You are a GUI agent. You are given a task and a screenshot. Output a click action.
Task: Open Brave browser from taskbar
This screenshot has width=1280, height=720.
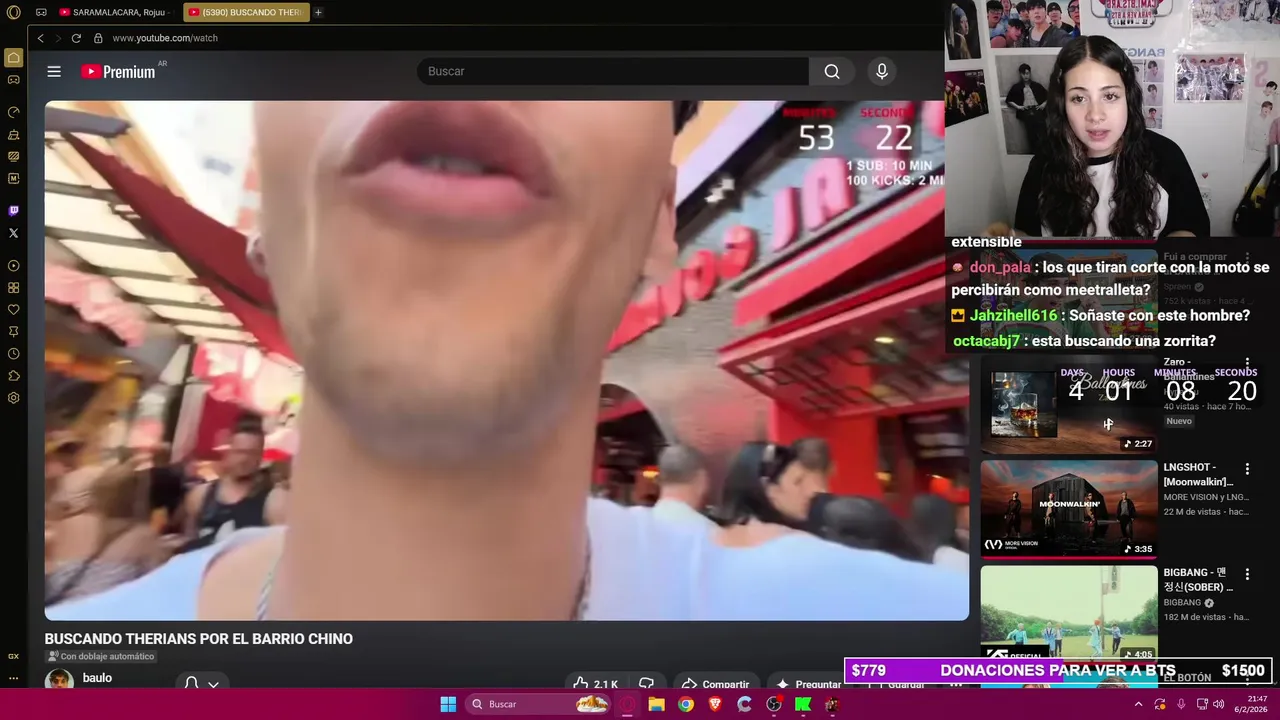tap(715, 704)
